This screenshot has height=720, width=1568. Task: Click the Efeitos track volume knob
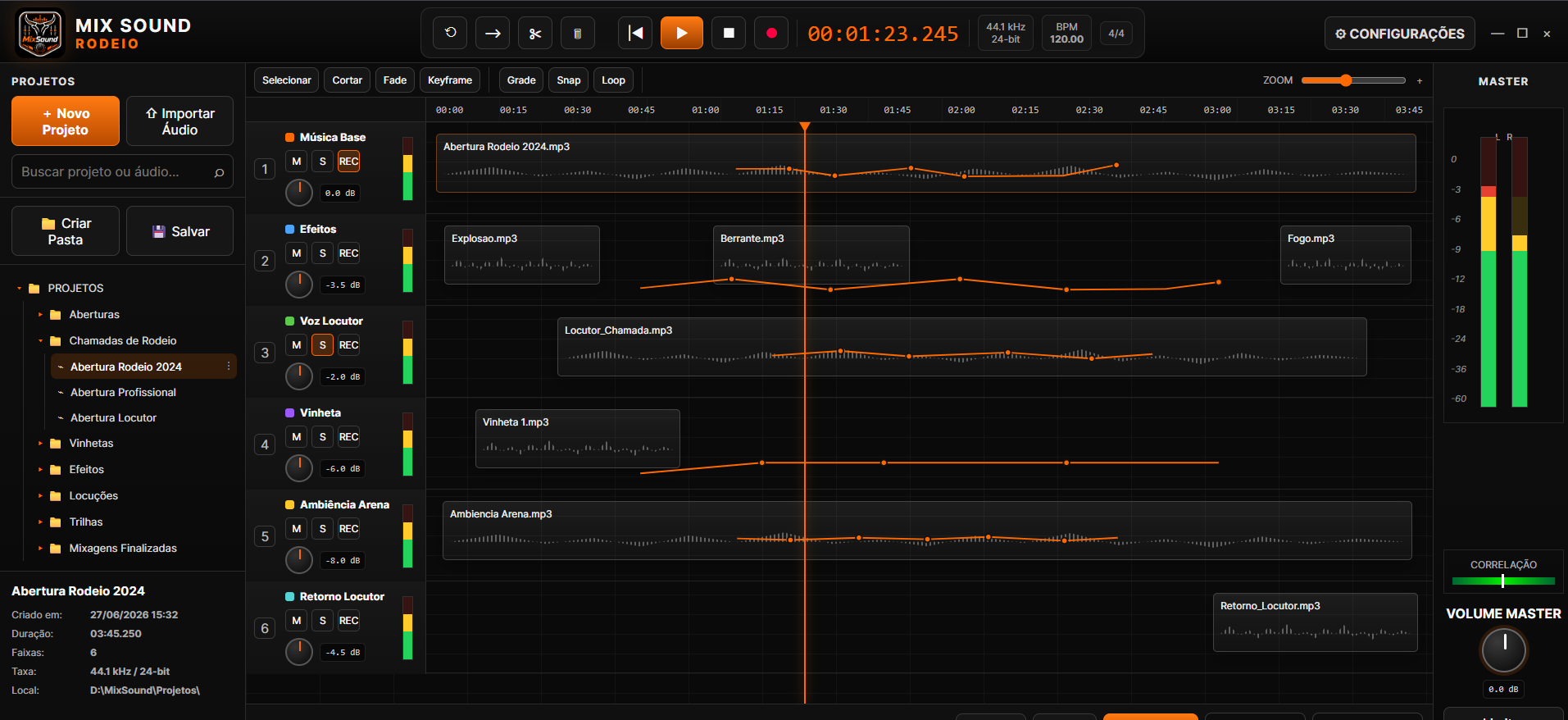click(299, 285)
